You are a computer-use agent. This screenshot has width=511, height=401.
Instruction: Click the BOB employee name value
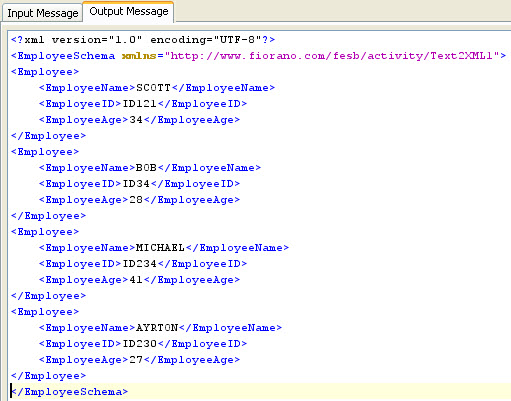click(x=146, y=168)
